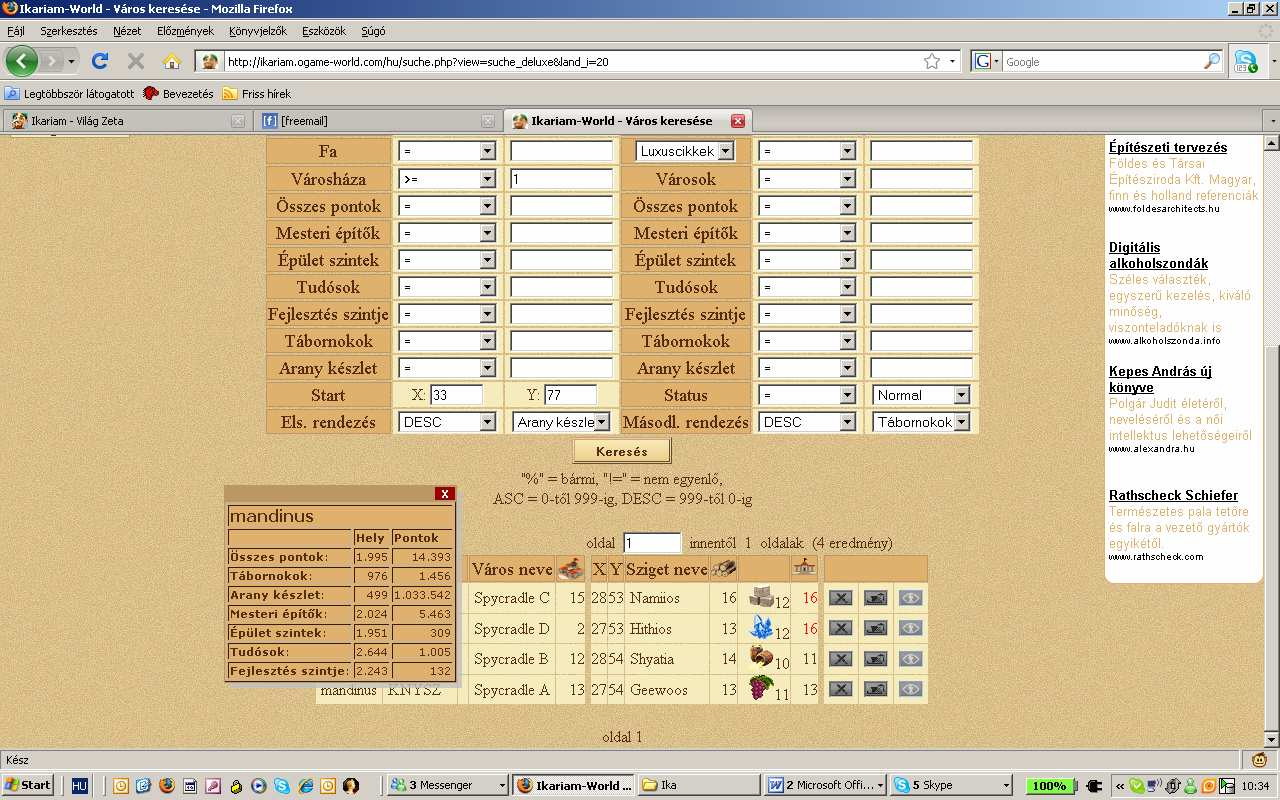The image size is (1280, 800).
Task: Click the X action icon for Spycradle D
Action: click(841, 628)
